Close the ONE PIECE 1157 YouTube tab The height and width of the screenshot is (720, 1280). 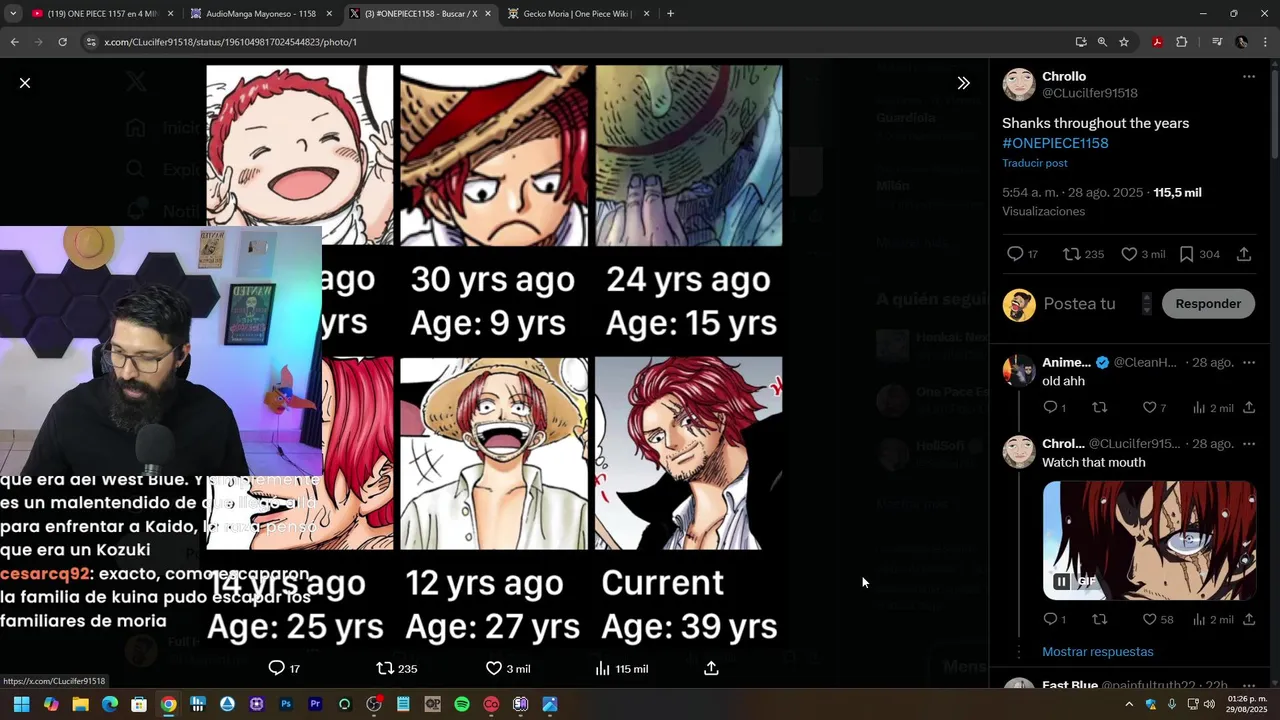170,14
